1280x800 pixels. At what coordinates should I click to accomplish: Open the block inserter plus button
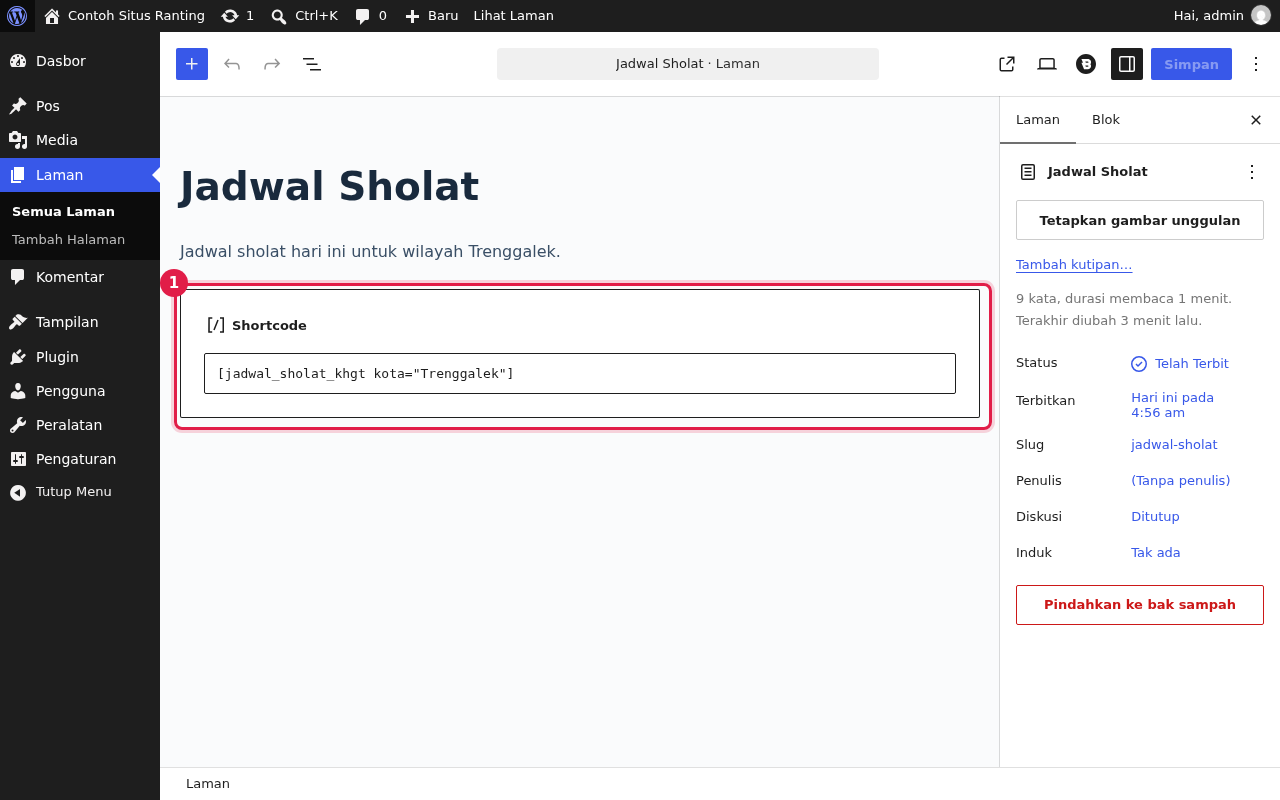coord(192,64)
